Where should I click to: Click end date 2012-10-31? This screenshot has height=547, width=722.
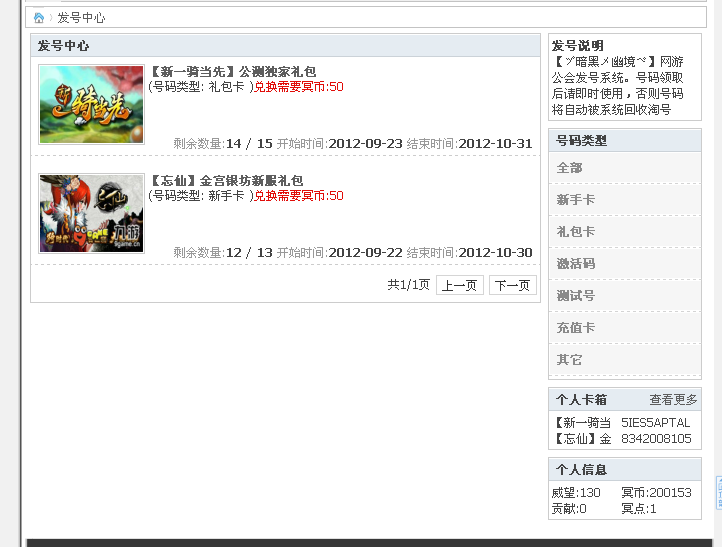tap(495, 144)
